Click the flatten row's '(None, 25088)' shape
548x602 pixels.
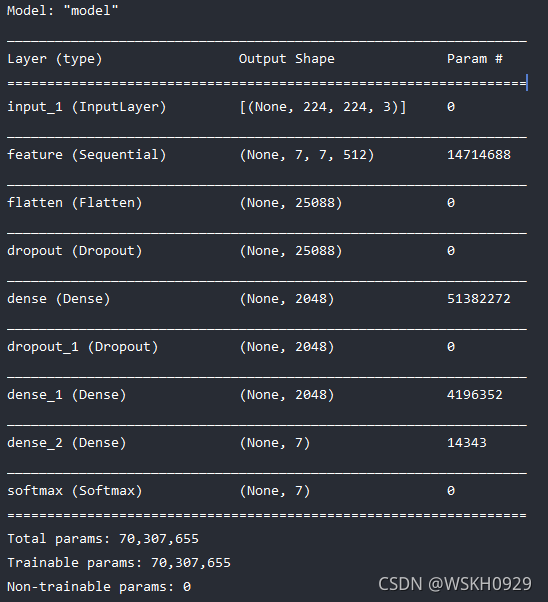tap(291, 203)
